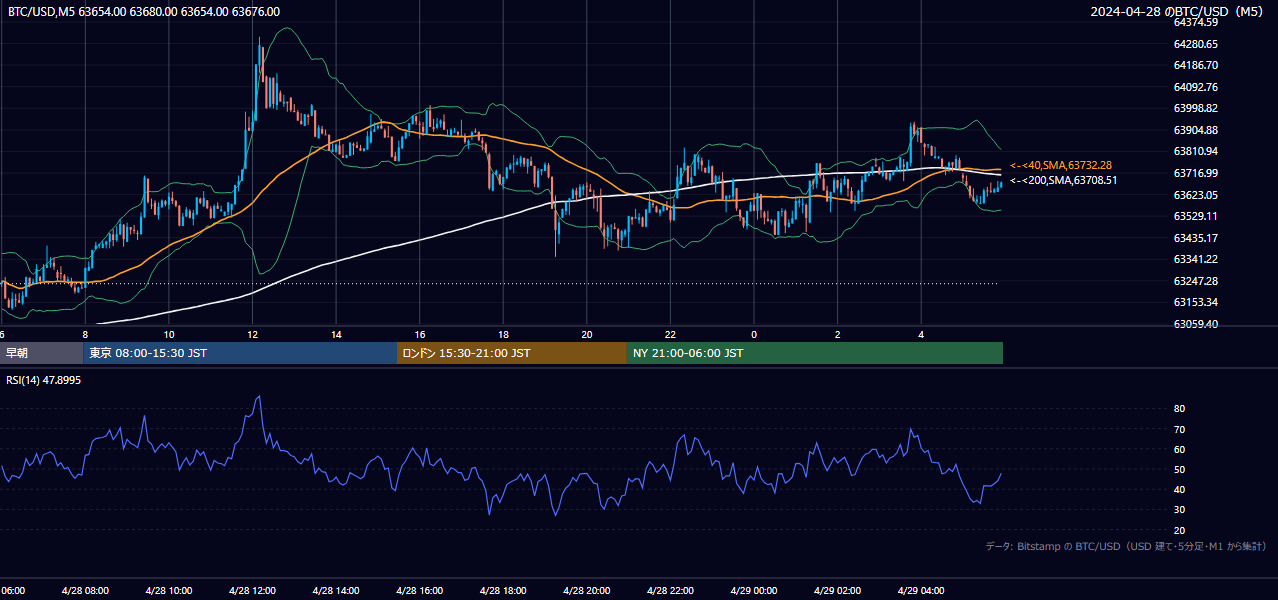Click the 4/29 00:00 date axis label
Image resolution: width=1278 pixels, height=600 pixels.
coord(754,591)
